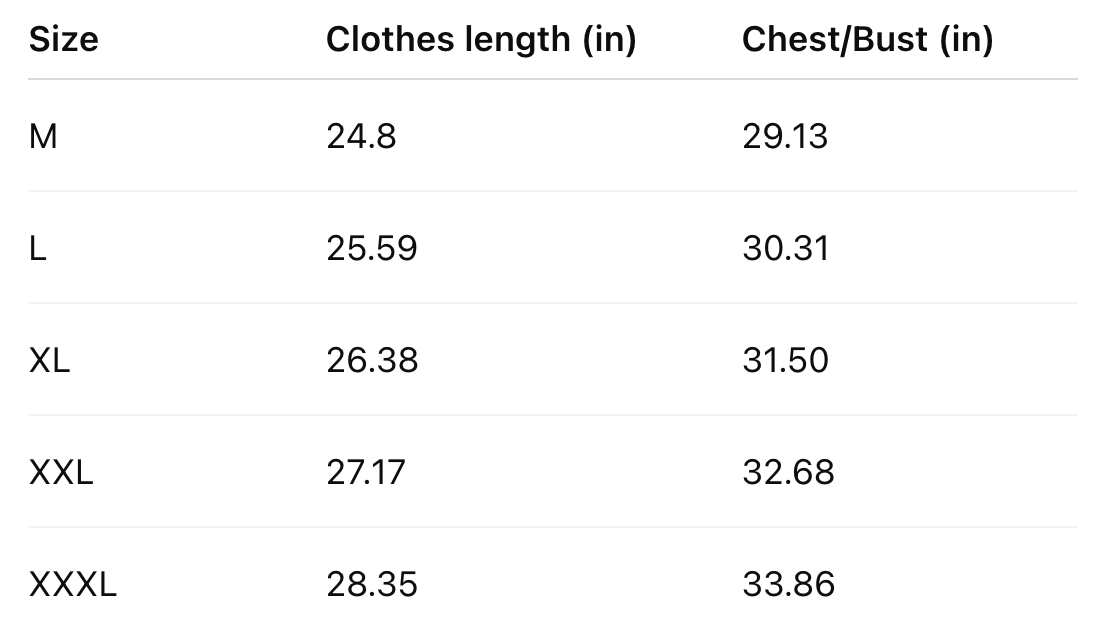Click the 26.38 clothes length value
The image size is (1104, 637).
(x=372, y=360)
